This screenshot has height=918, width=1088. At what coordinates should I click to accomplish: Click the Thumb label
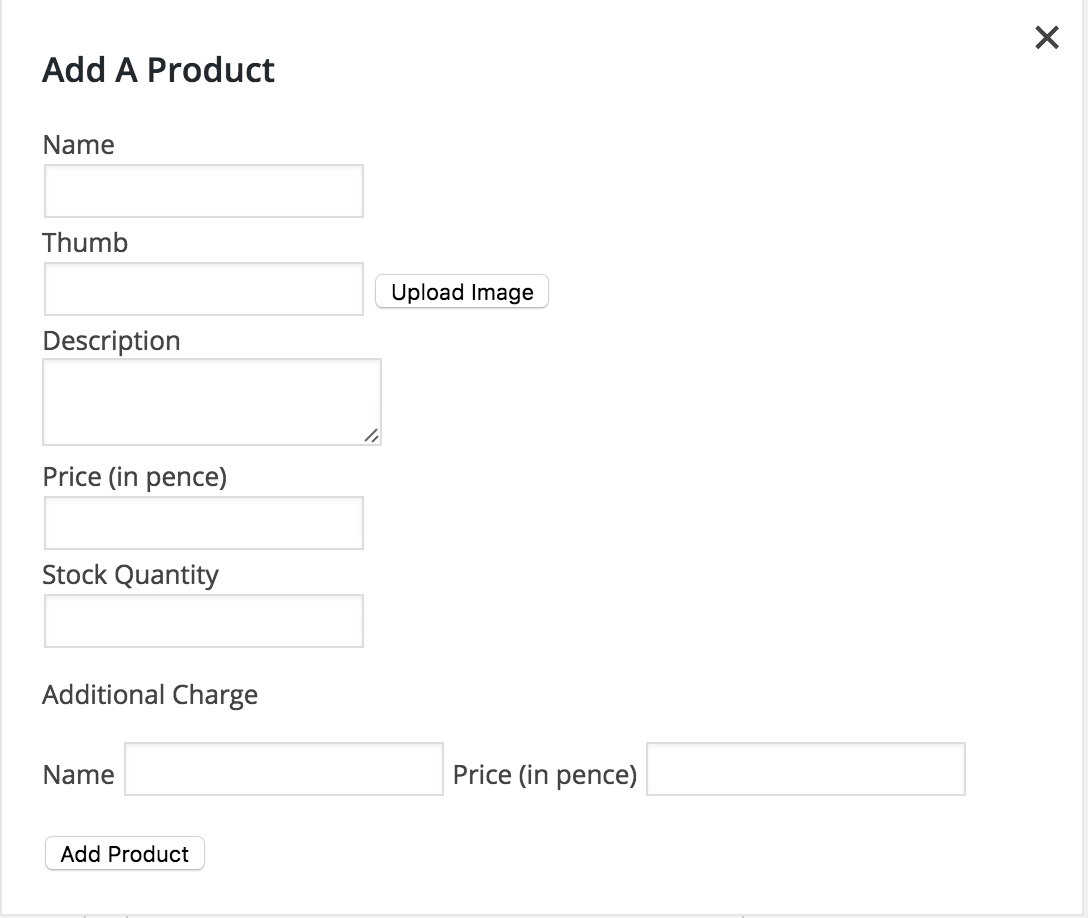coord(85,243)
